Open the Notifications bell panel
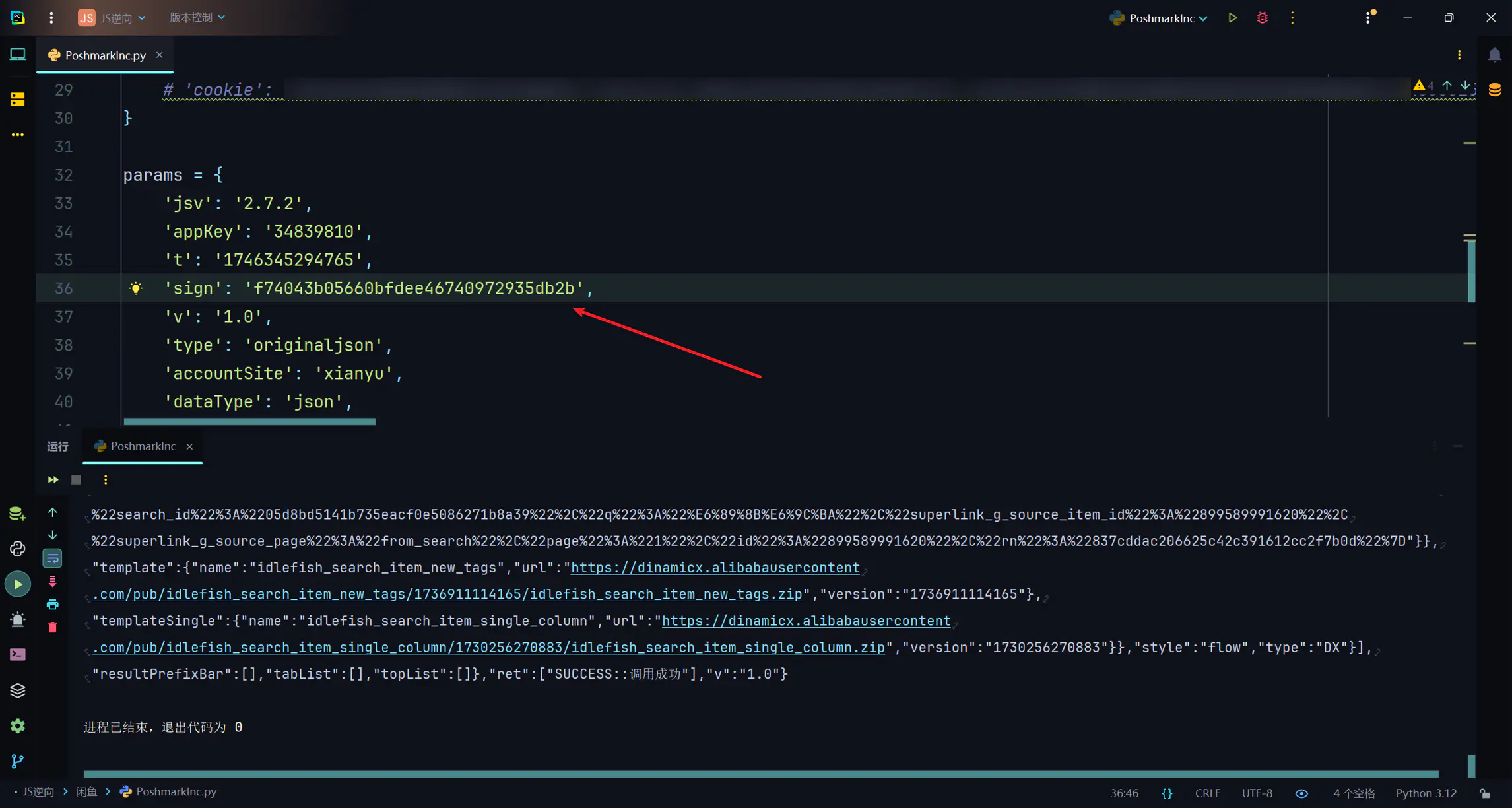 click(1494, 55)
